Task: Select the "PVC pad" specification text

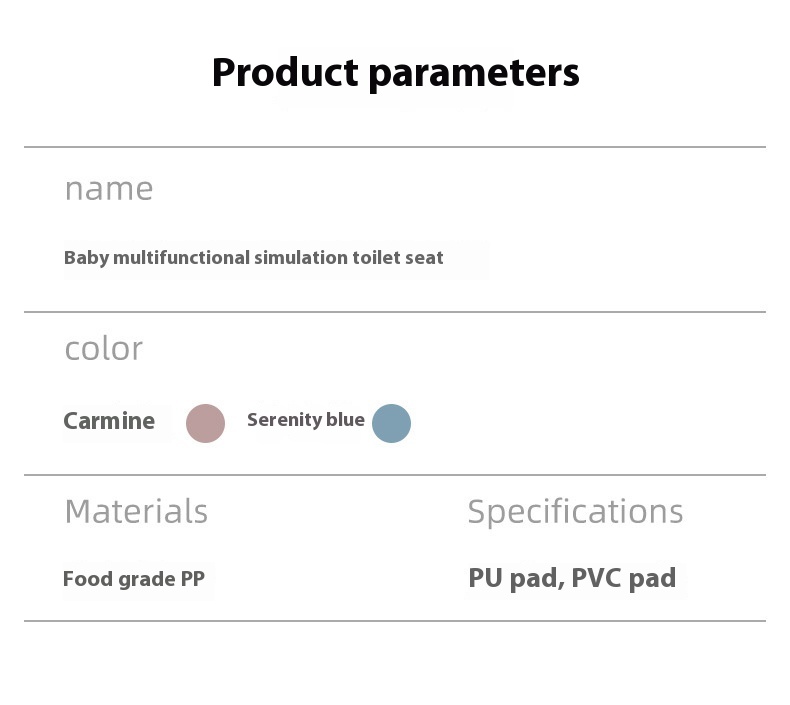Action: pyautogui.click(x=624, y=578)
